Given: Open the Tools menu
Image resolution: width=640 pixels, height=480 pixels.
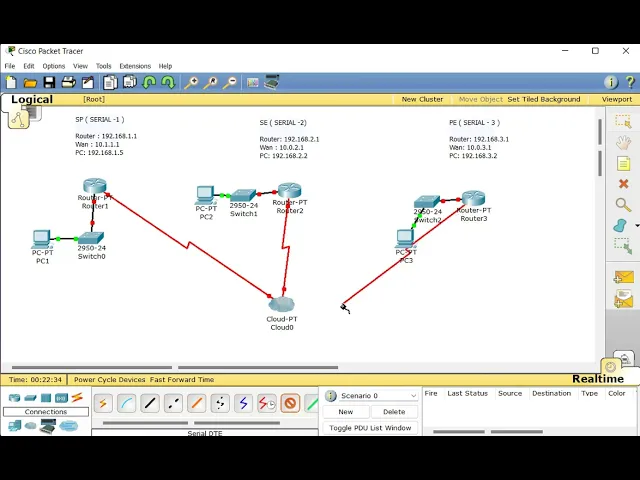Looking at the screenshot, I should [103, 66].
